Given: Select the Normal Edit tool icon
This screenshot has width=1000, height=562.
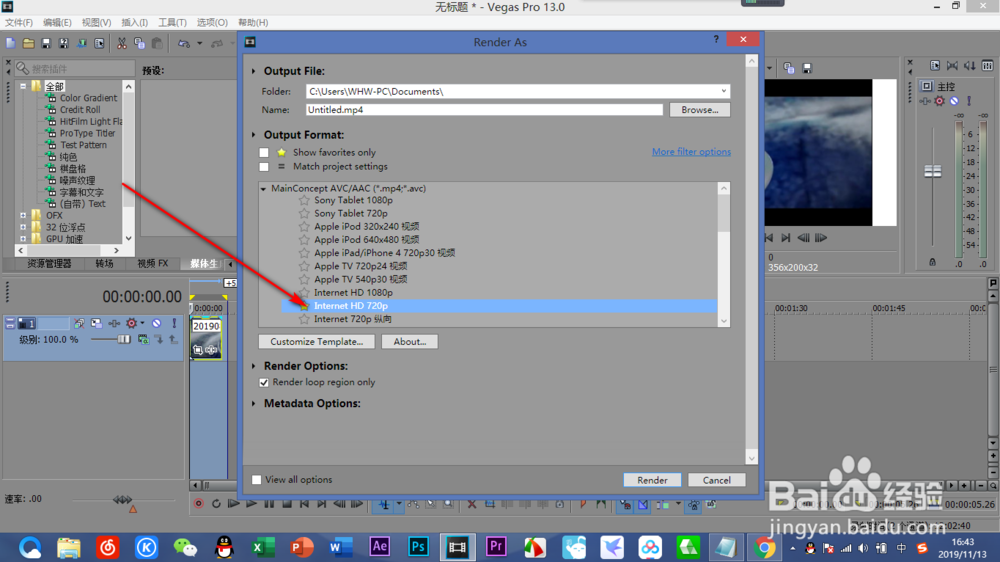Looking at the screenshot, I should click(x=384, y=504).
